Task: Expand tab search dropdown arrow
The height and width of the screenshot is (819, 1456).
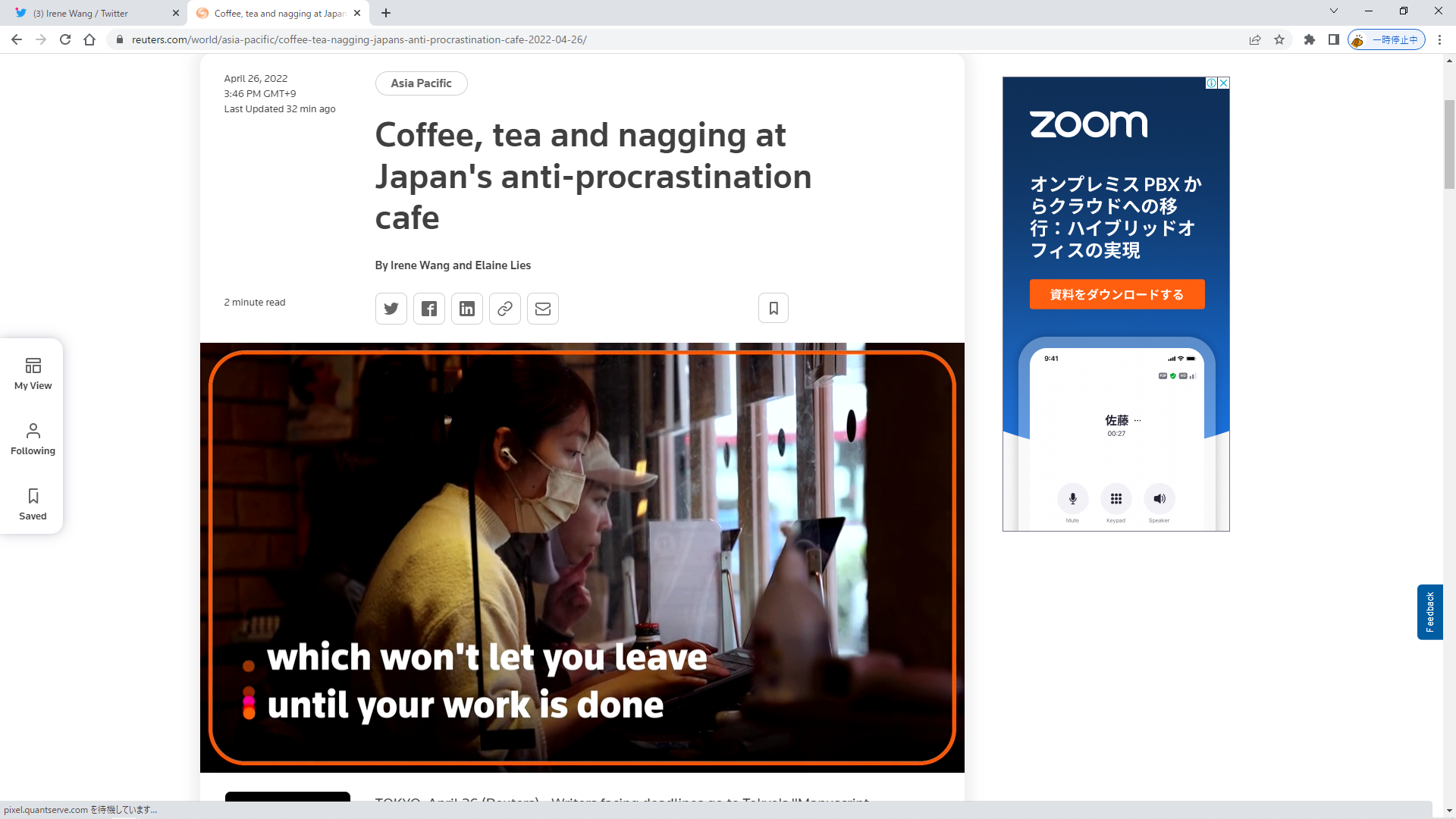Action: click(1334, 11)
